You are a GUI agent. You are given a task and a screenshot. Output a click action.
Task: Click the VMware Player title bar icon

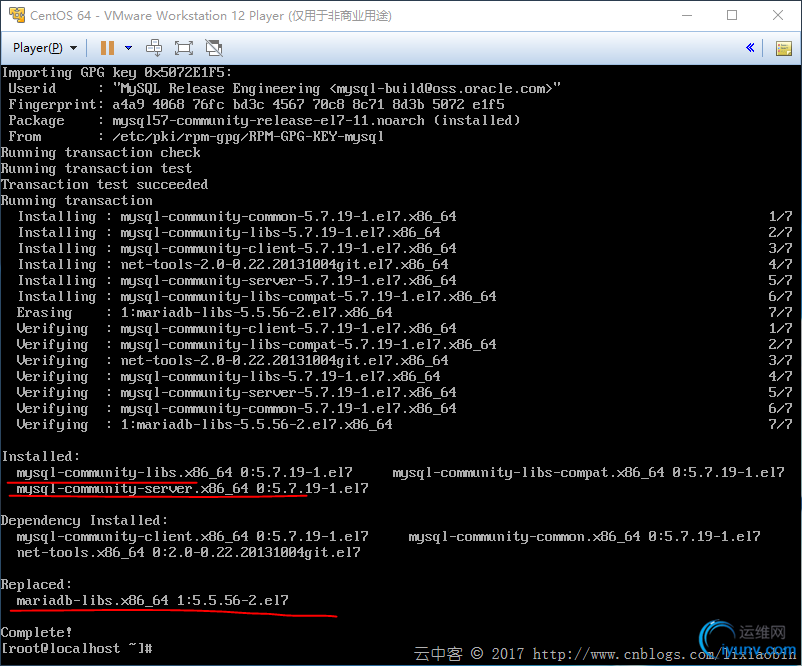tap(17, 15)
